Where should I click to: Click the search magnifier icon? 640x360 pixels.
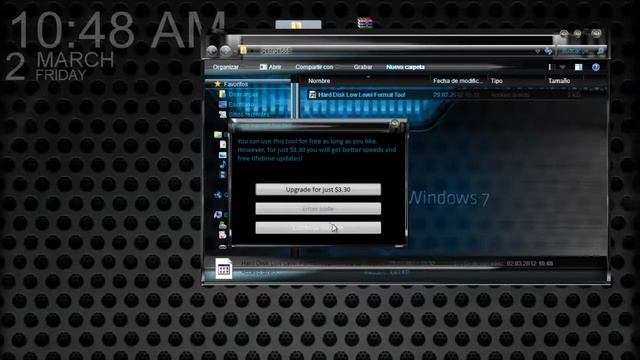click(600, 51)
